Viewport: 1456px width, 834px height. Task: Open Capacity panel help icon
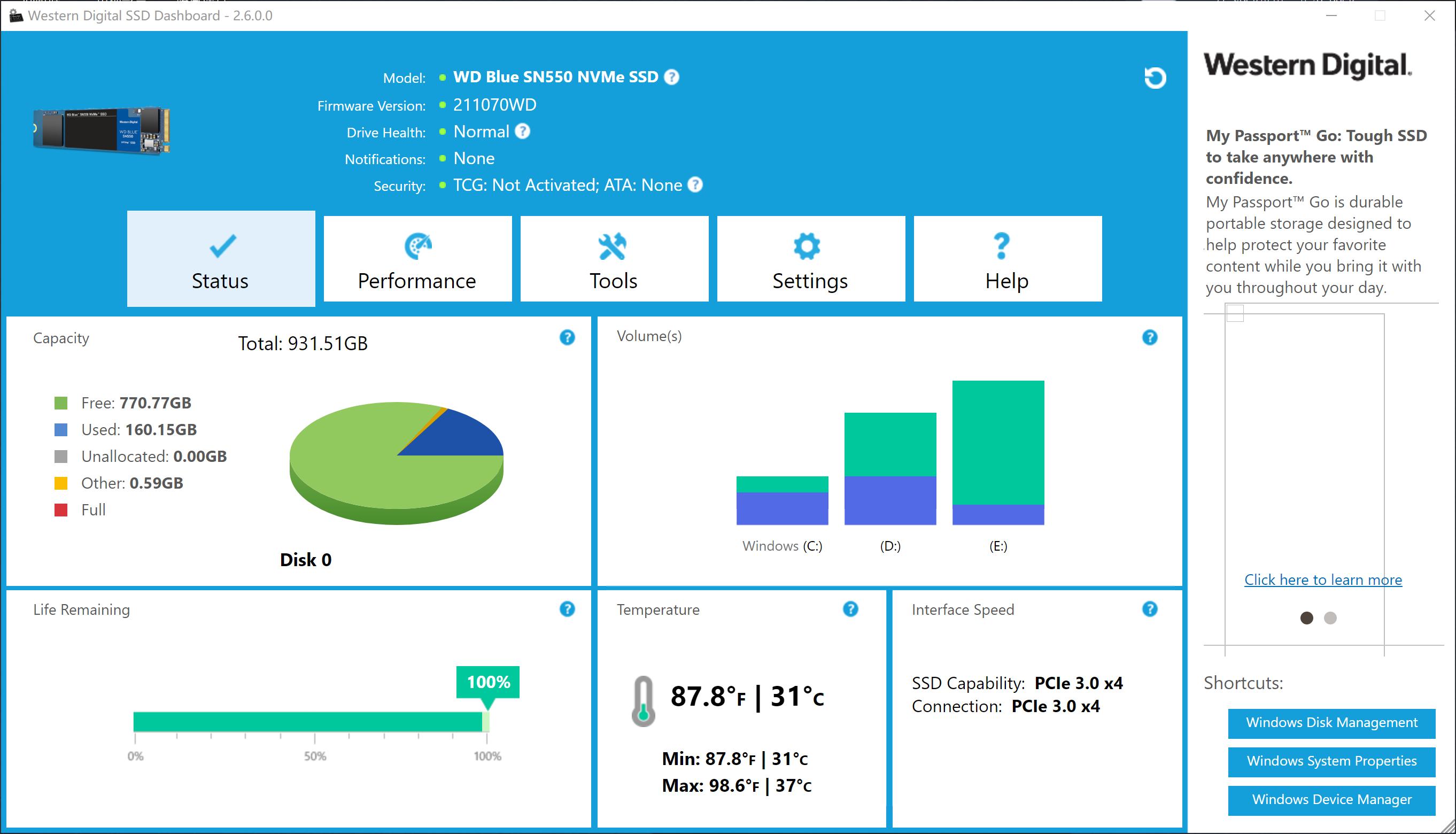tap(567, 337)
